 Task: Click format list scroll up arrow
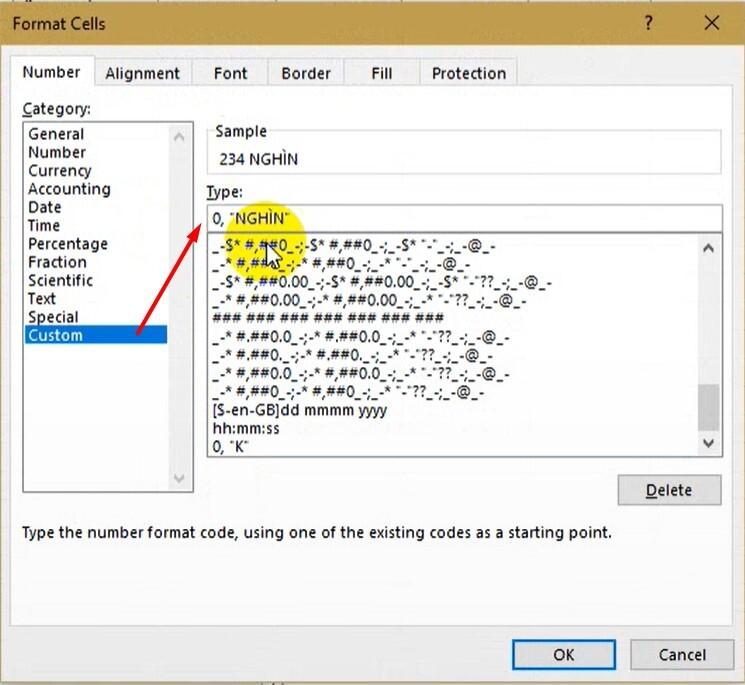pyautogui.click(x=708, y=248)
